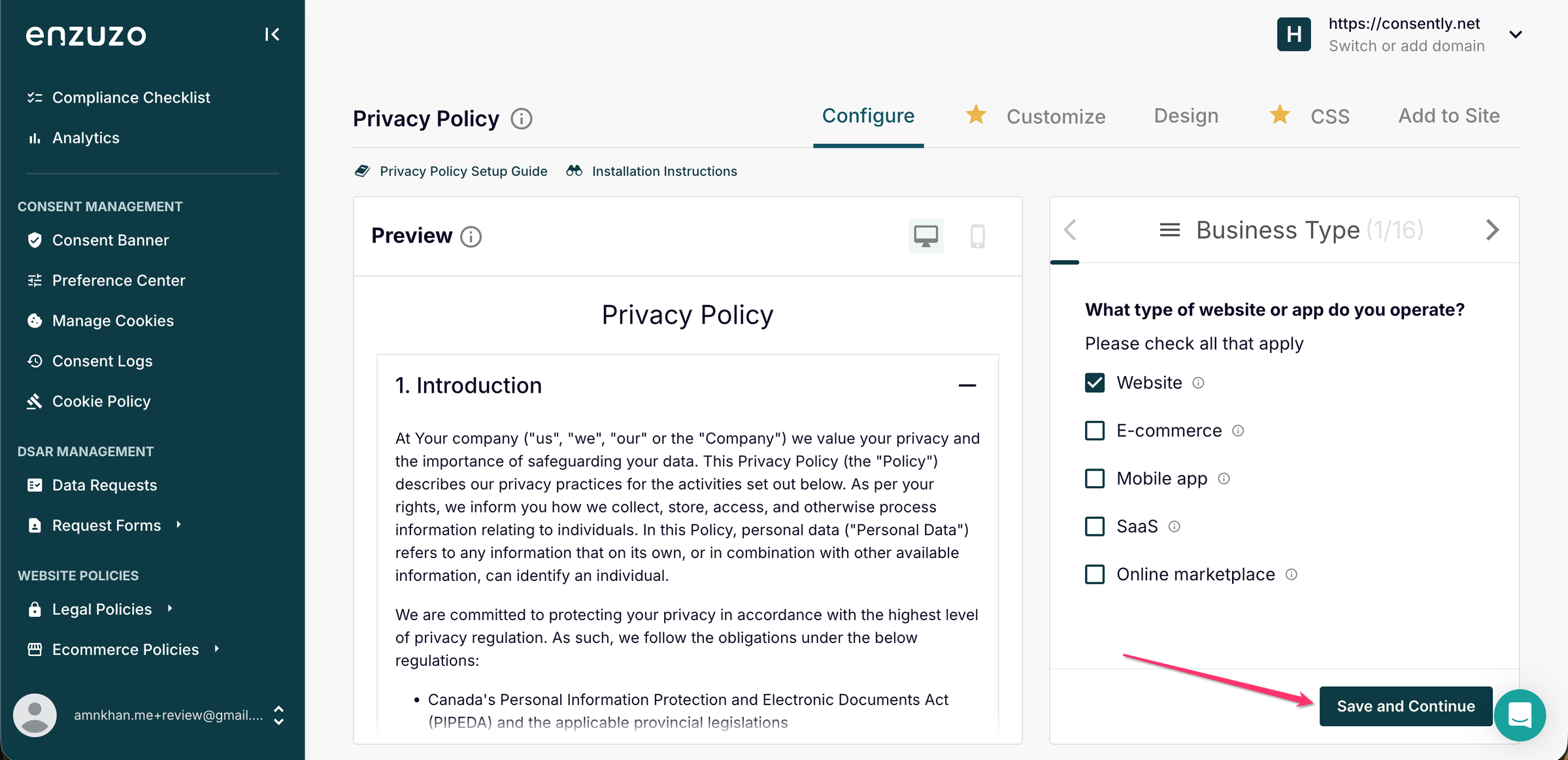Expand Legal Policies submenu arrow
The width and height of the screenshot is (1568, 760).
[x=170, y=608]
